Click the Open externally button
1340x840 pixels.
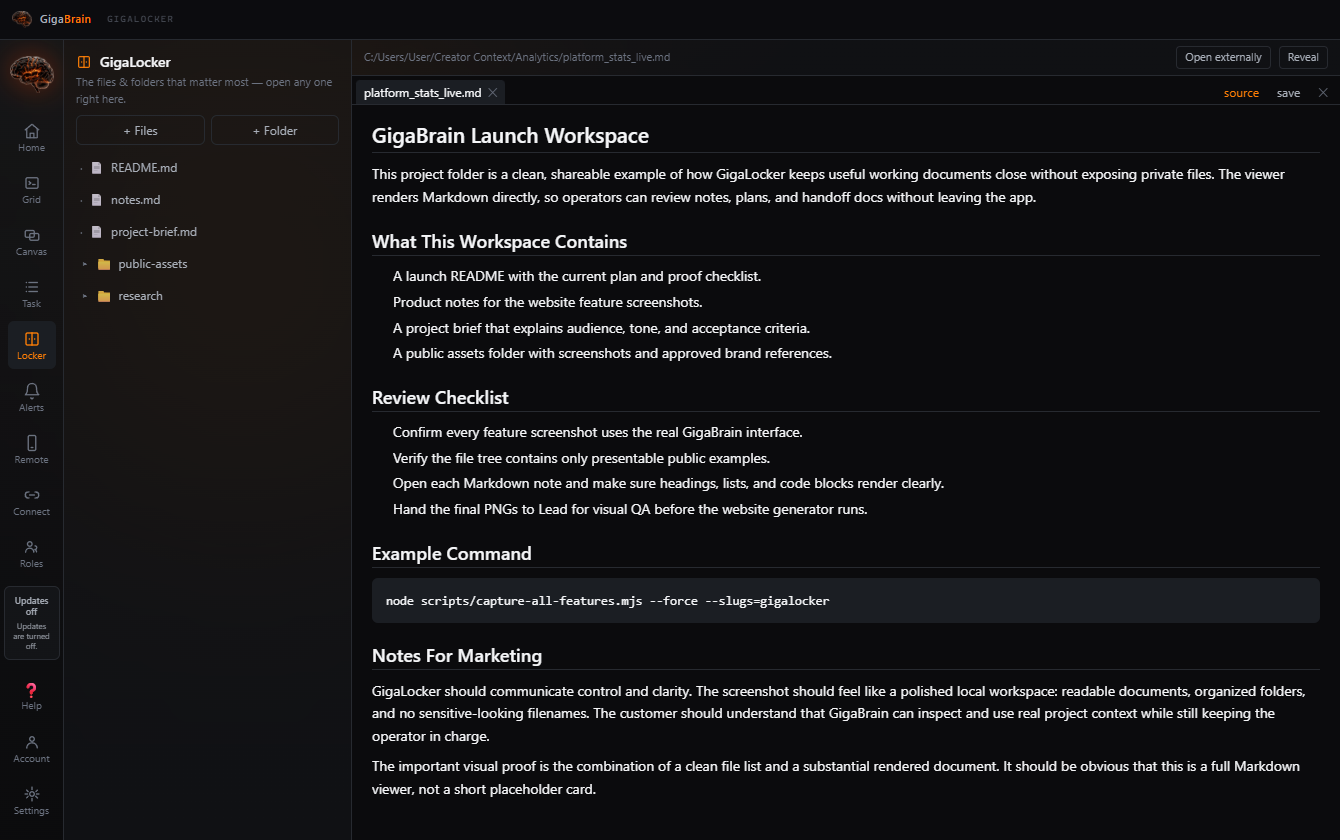[1224, 57]
